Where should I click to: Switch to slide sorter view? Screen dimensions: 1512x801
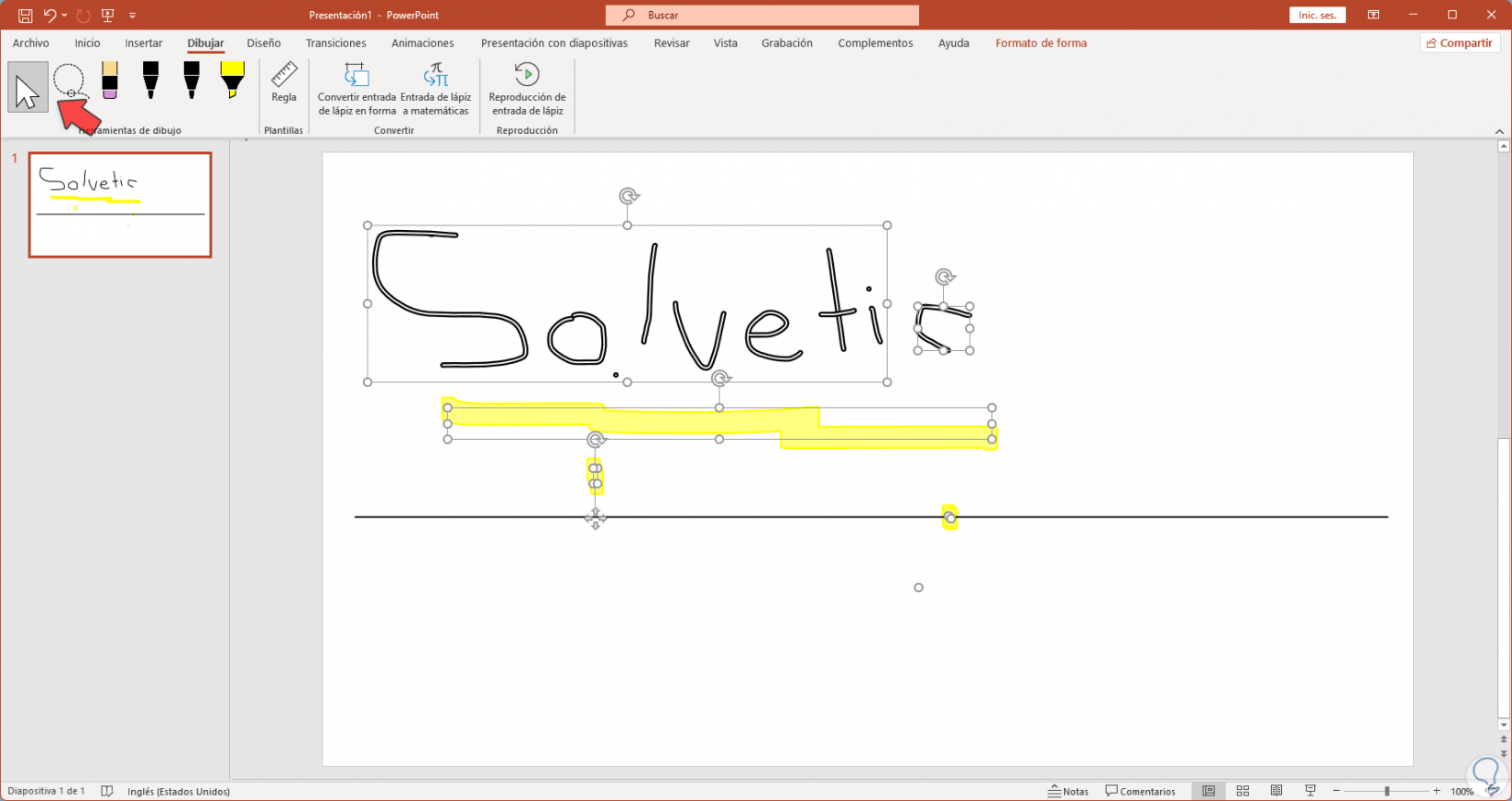tap(1243, 791)
